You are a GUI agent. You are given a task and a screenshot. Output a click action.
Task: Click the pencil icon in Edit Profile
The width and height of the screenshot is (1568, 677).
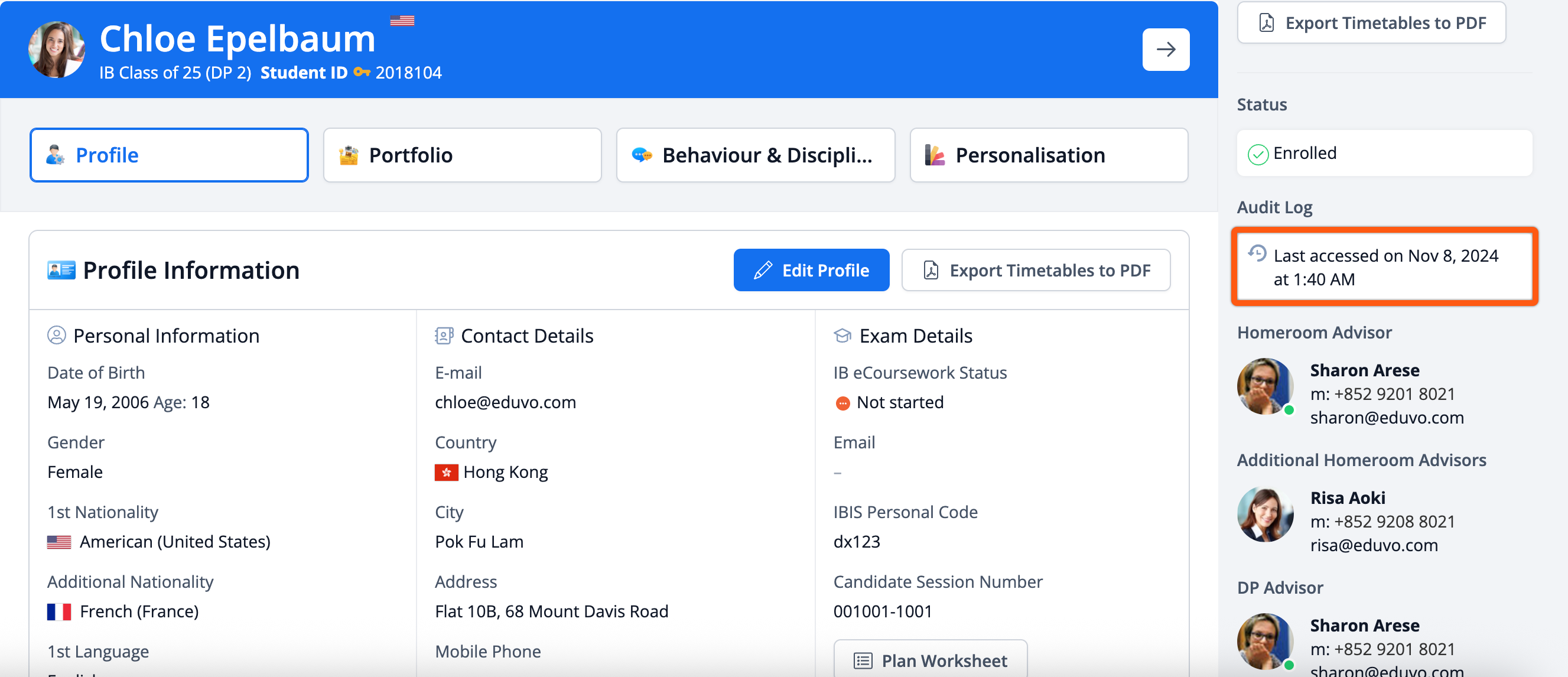pos(763,270)
